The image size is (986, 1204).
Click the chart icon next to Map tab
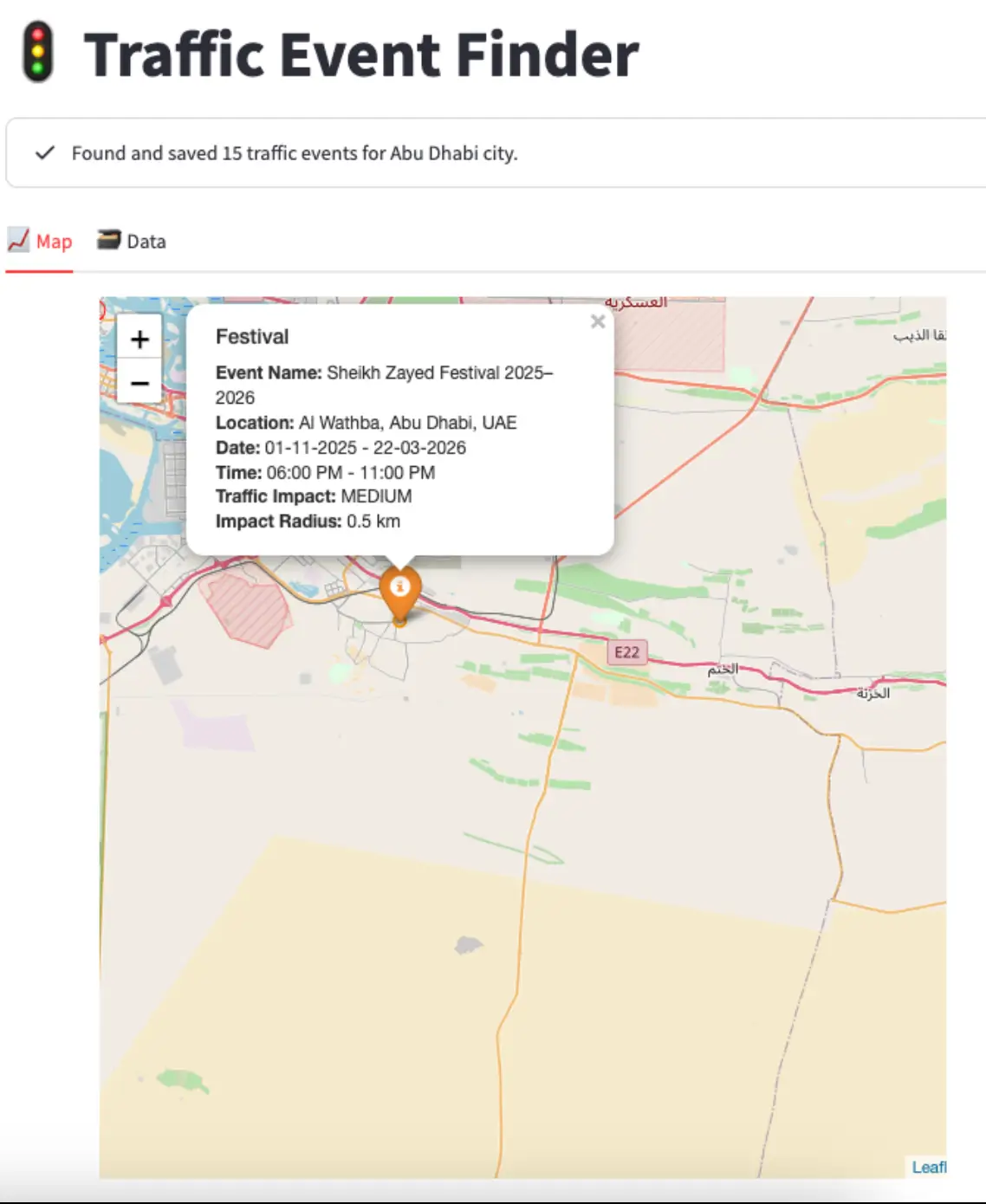pos(18,240)
